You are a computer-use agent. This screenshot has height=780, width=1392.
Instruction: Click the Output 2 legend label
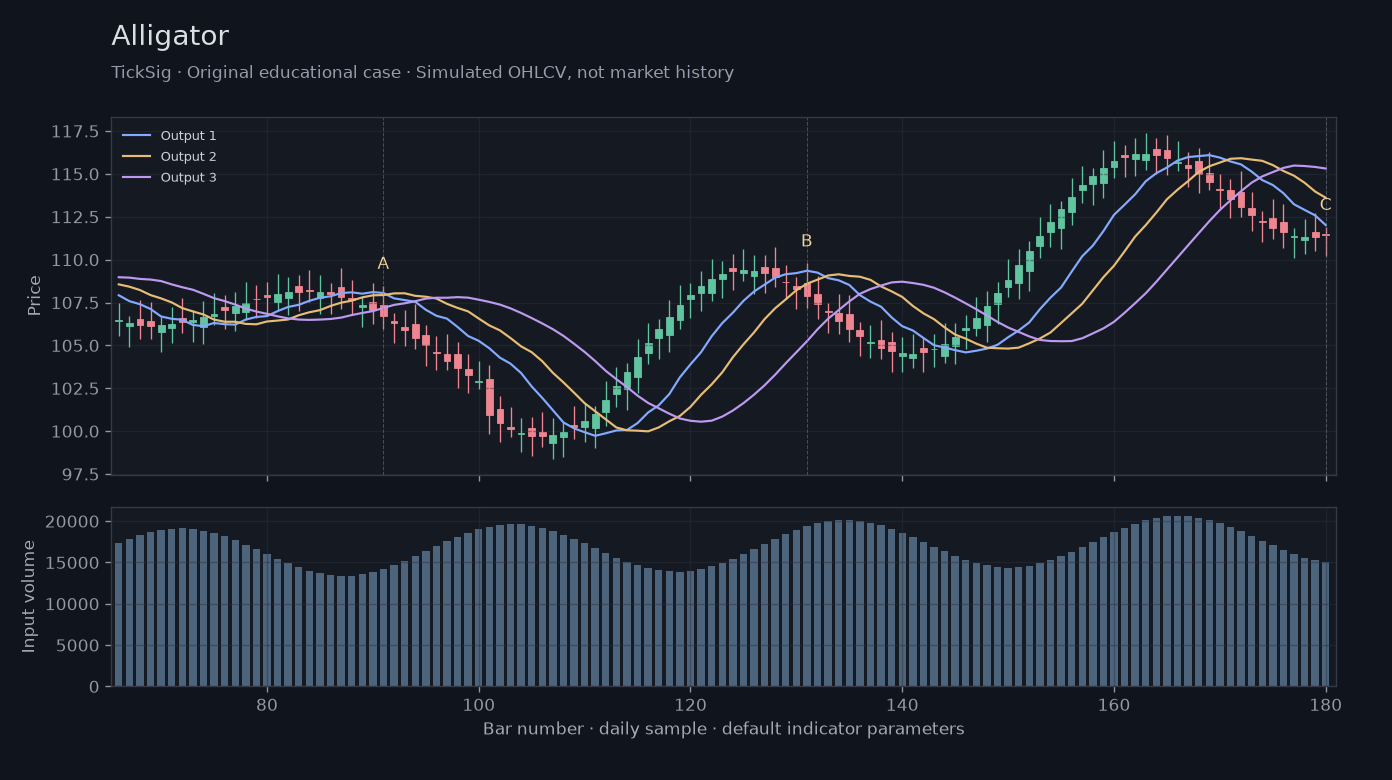click(189, 157)
